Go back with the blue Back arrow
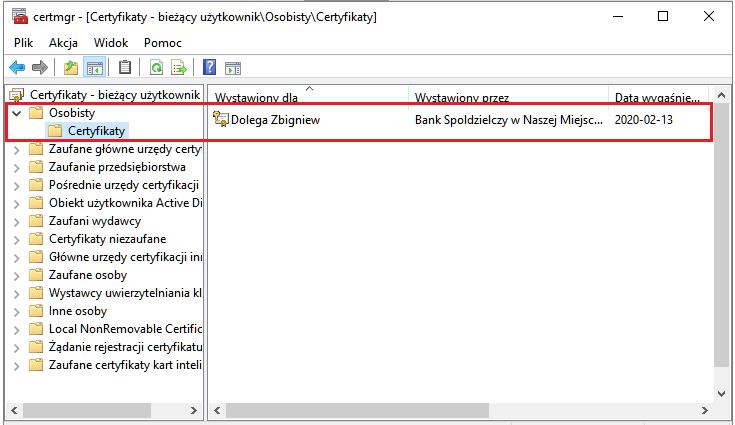The height and width of the screenshot is (425, 735). coord(17,68)
